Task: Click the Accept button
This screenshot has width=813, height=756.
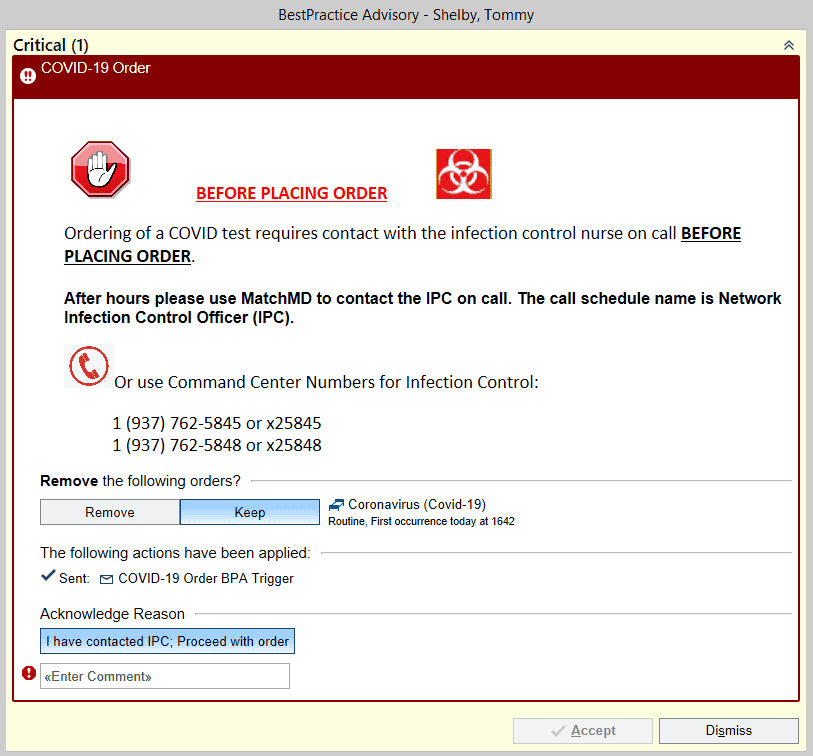Action: pyautogui.click(x=582, y=731)
